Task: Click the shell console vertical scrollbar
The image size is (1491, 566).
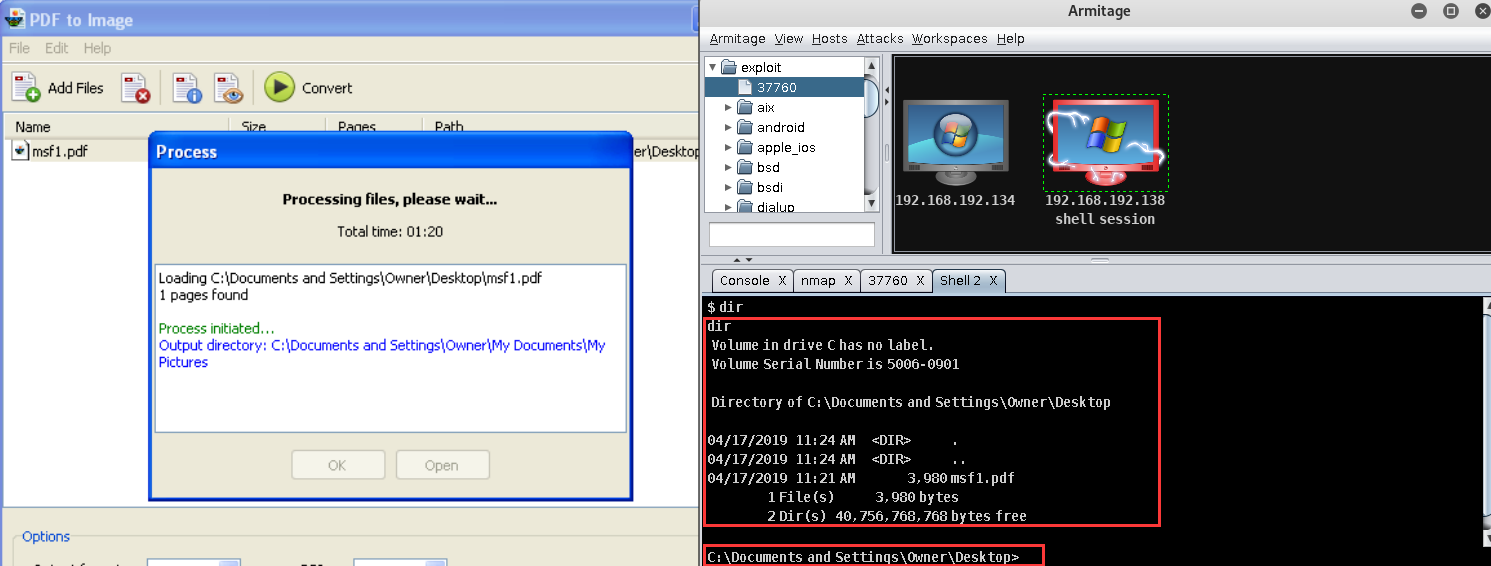Action: click(x=1485, y=420)
